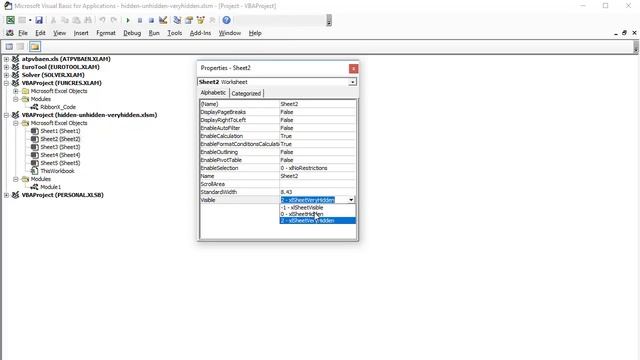Screen dimensions: 640x360
Task: Expand the EuroTool project node
Action: pos(7,67)
